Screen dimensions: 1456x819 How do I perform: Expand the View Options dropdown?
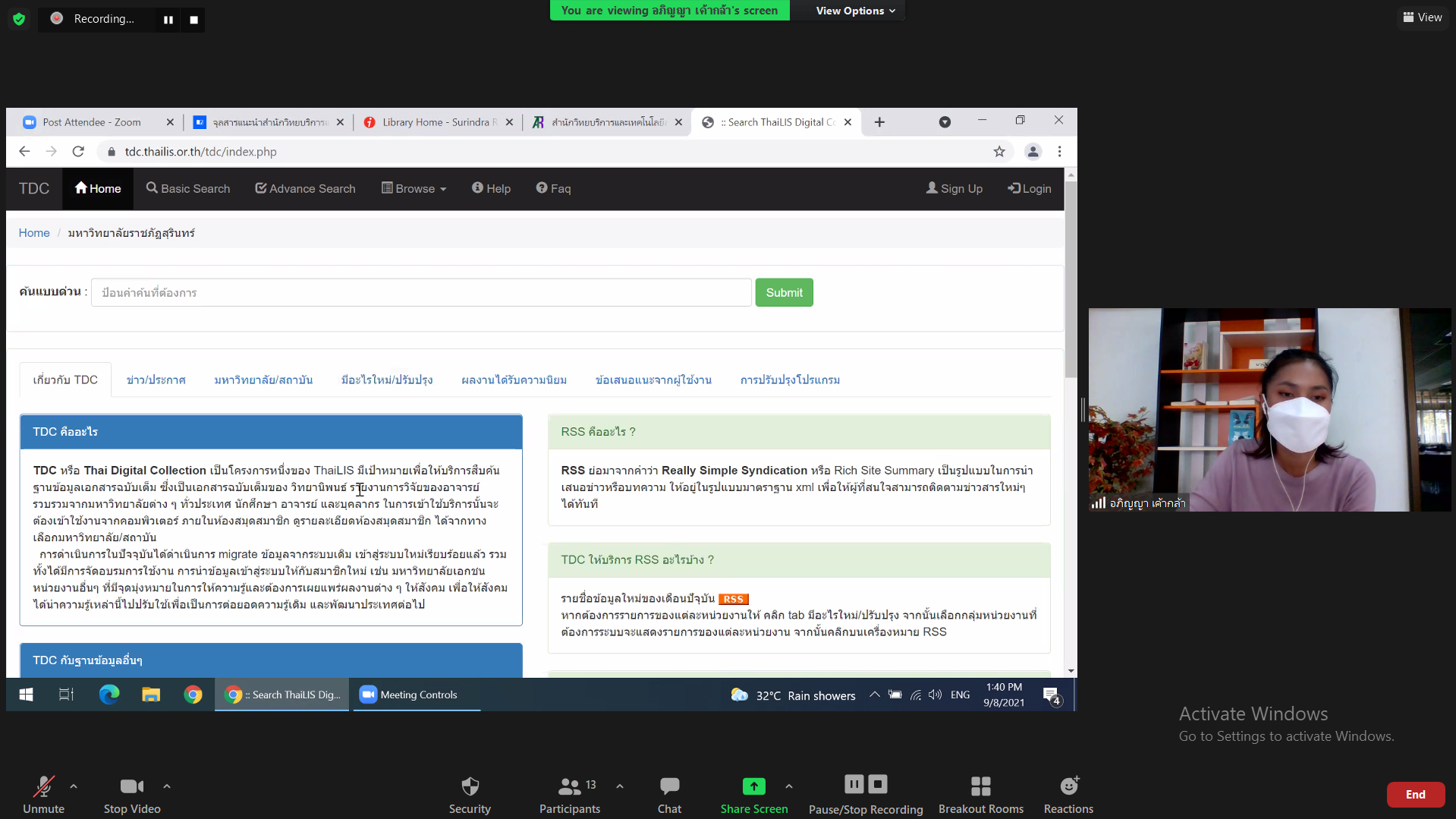pyautogui.click(x=855, y=11)
